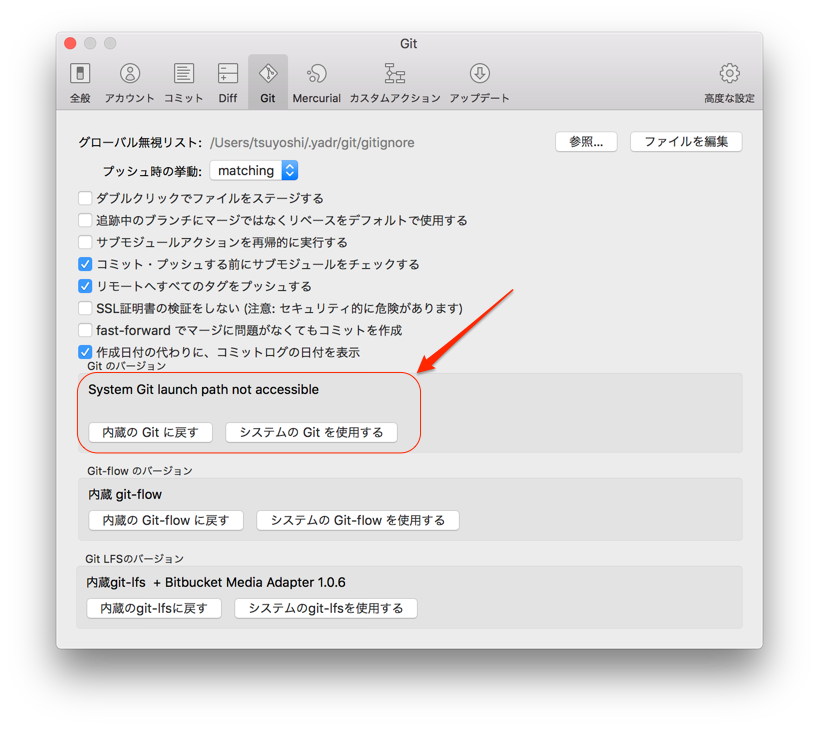Image resolution: width=819 pixels, height=729 pixels.
Task: Select the Git preferences icon
Action: tap(268, 83)
